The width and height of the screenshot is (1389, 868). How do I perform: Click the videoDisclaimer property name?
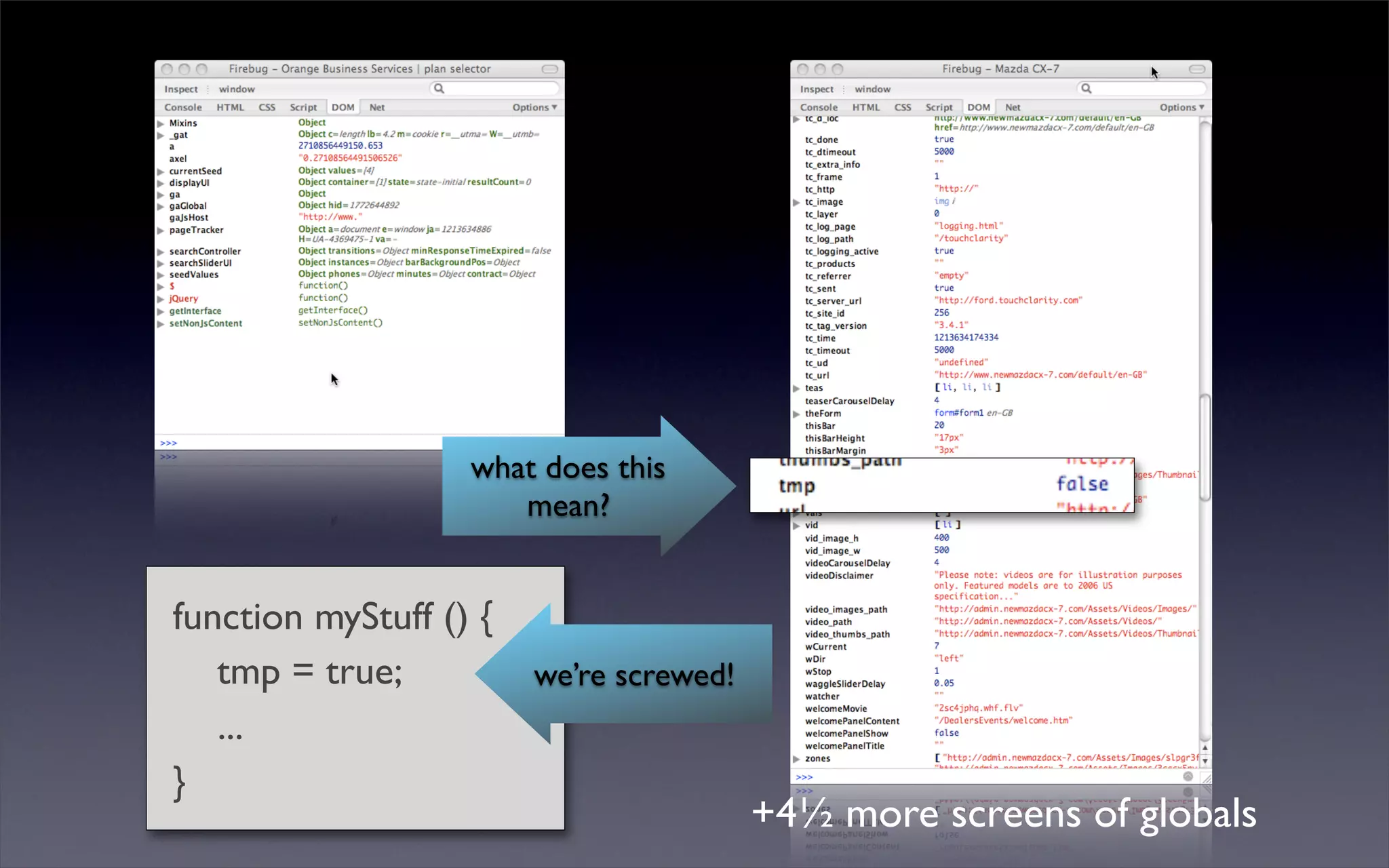839,576
